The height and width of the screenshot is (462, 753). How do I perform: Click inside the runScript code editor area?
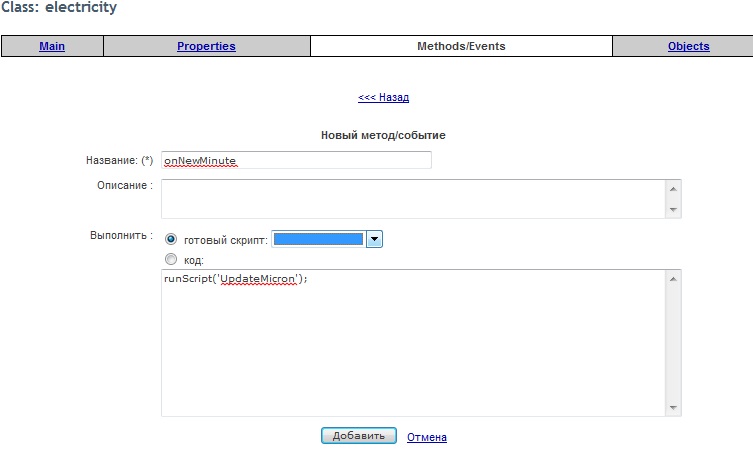[x=412, y=342]
